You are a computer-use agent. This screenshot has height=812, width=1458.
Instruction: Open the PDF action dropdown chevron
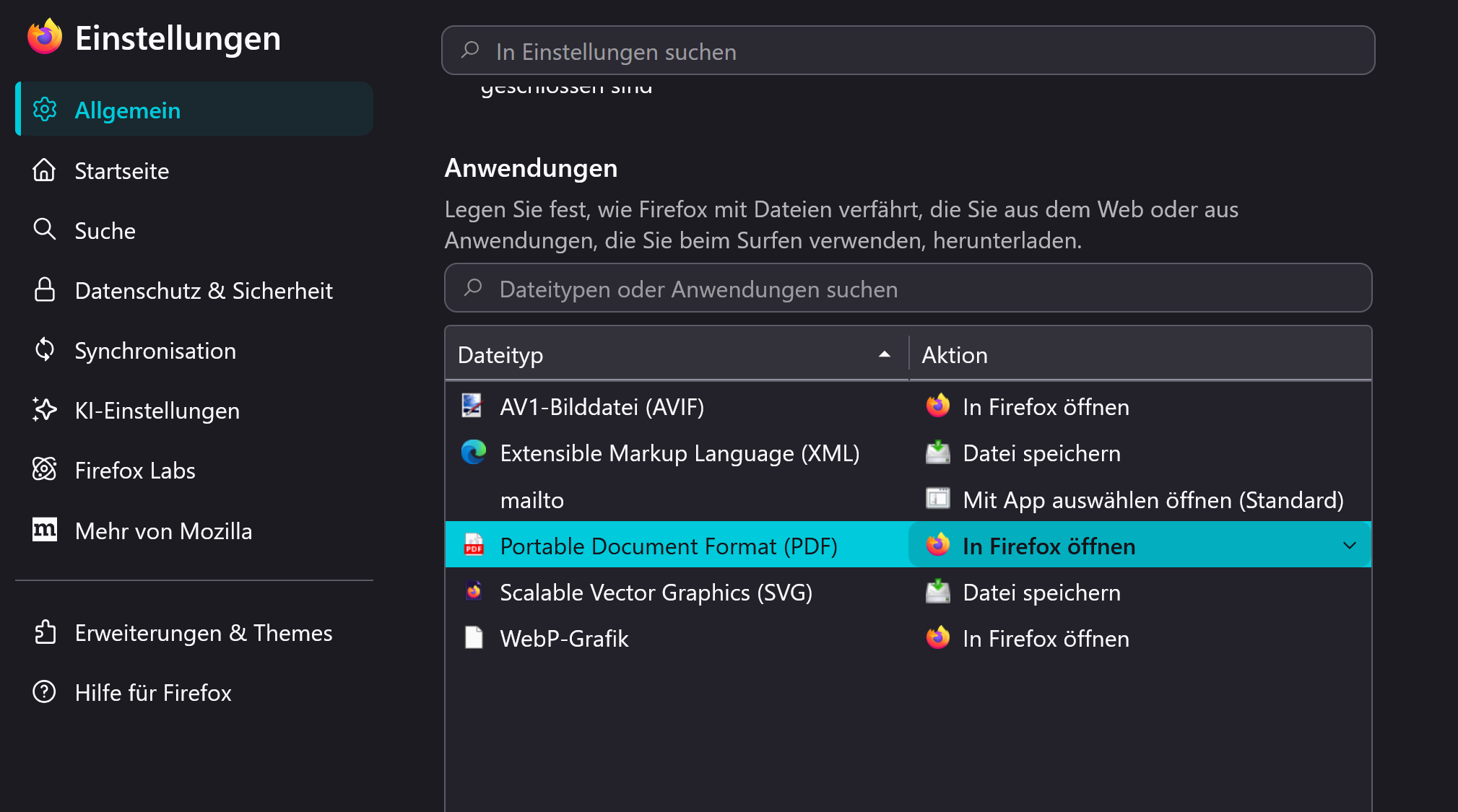tap(1350, 546)
